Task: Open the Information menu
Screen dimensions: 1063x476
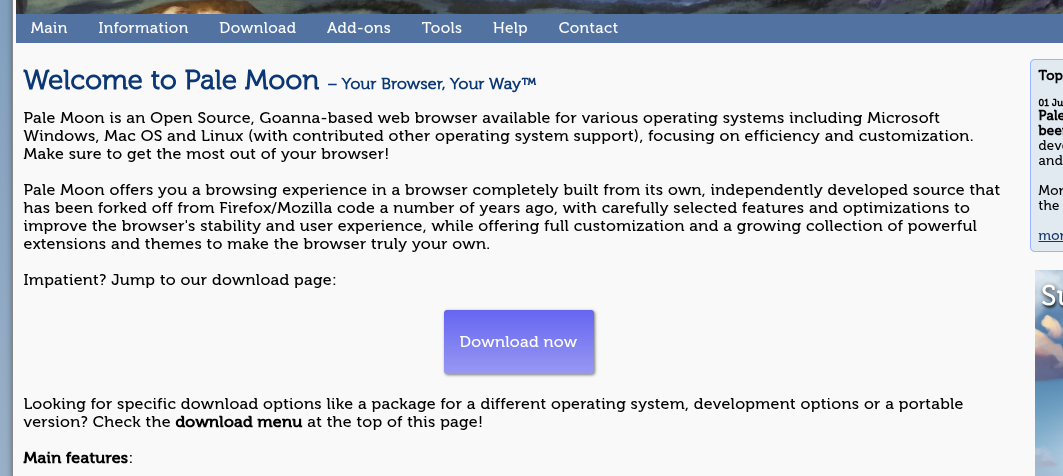Action: pos(143,28)
